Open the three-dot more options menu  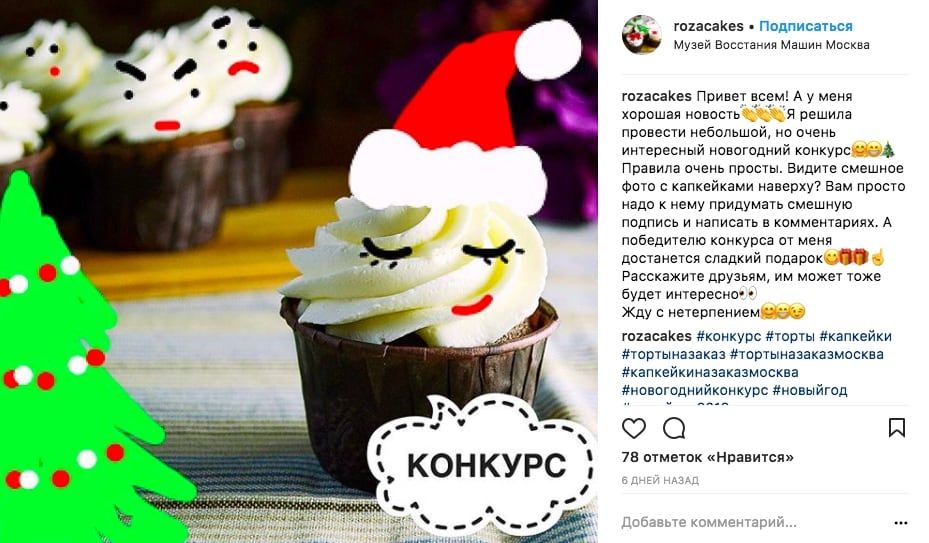click(901, 523)
